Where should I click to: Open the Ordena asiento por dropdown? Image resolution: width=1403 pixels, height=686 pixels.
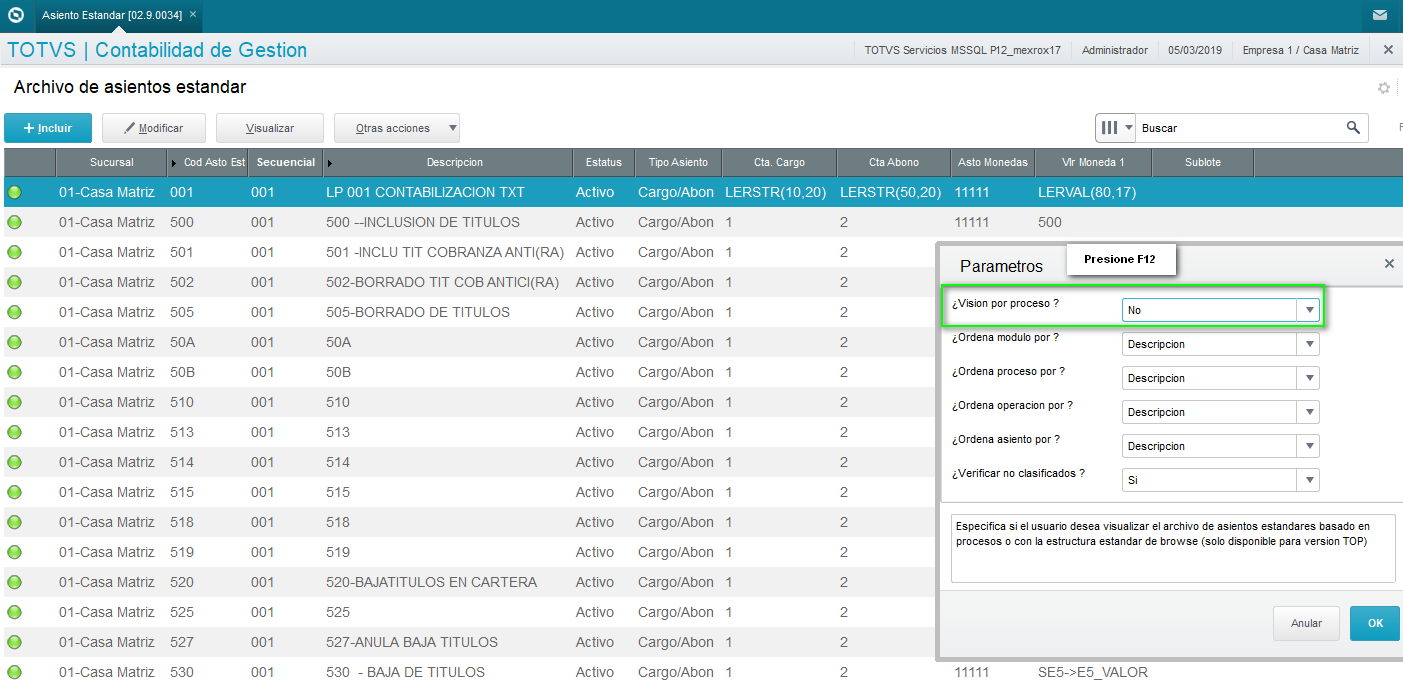click(x=1308, y=446)
